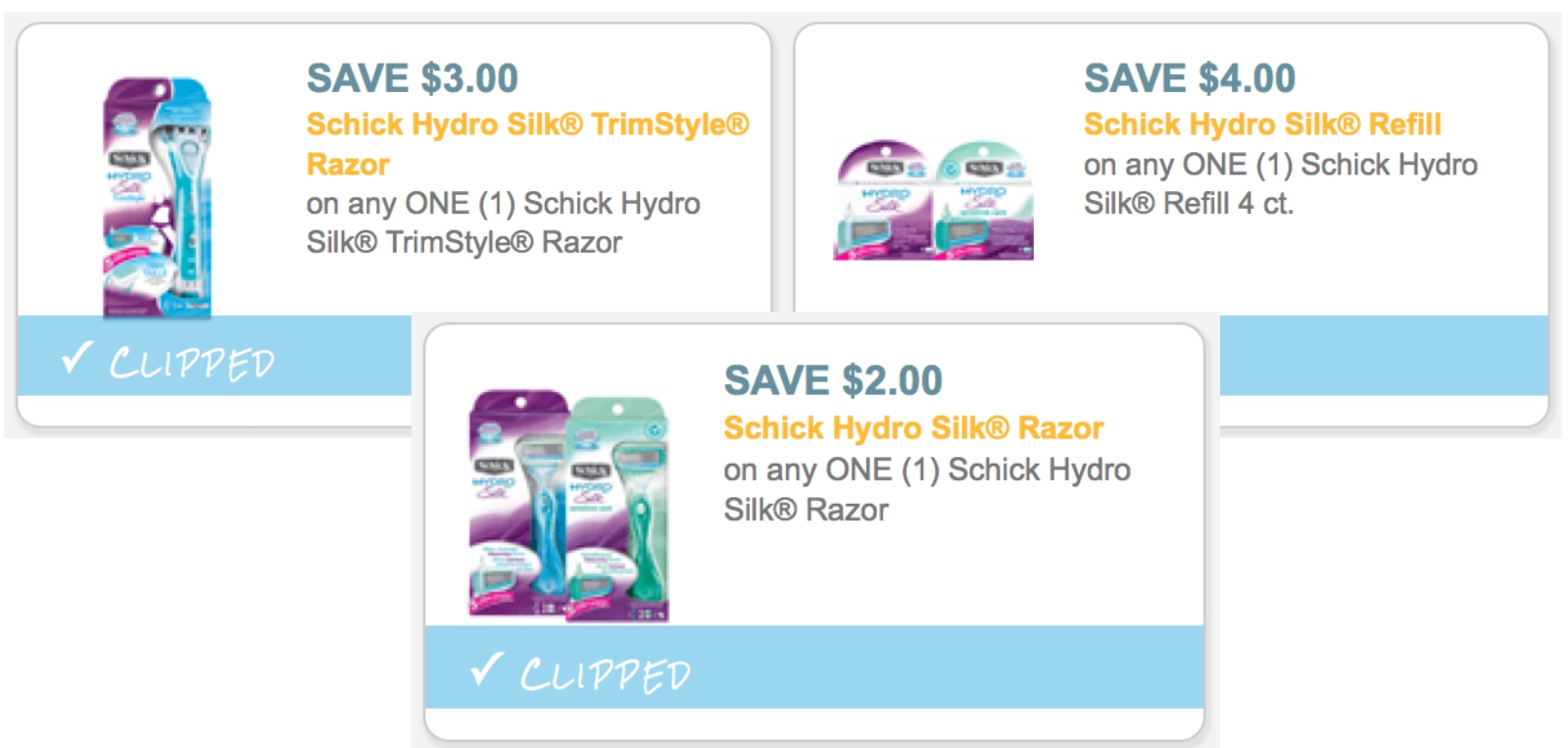Viewport: 1568px width, 748px height.
Task: Click the Refill 4 ct. description text
Action: [1280, 183]
